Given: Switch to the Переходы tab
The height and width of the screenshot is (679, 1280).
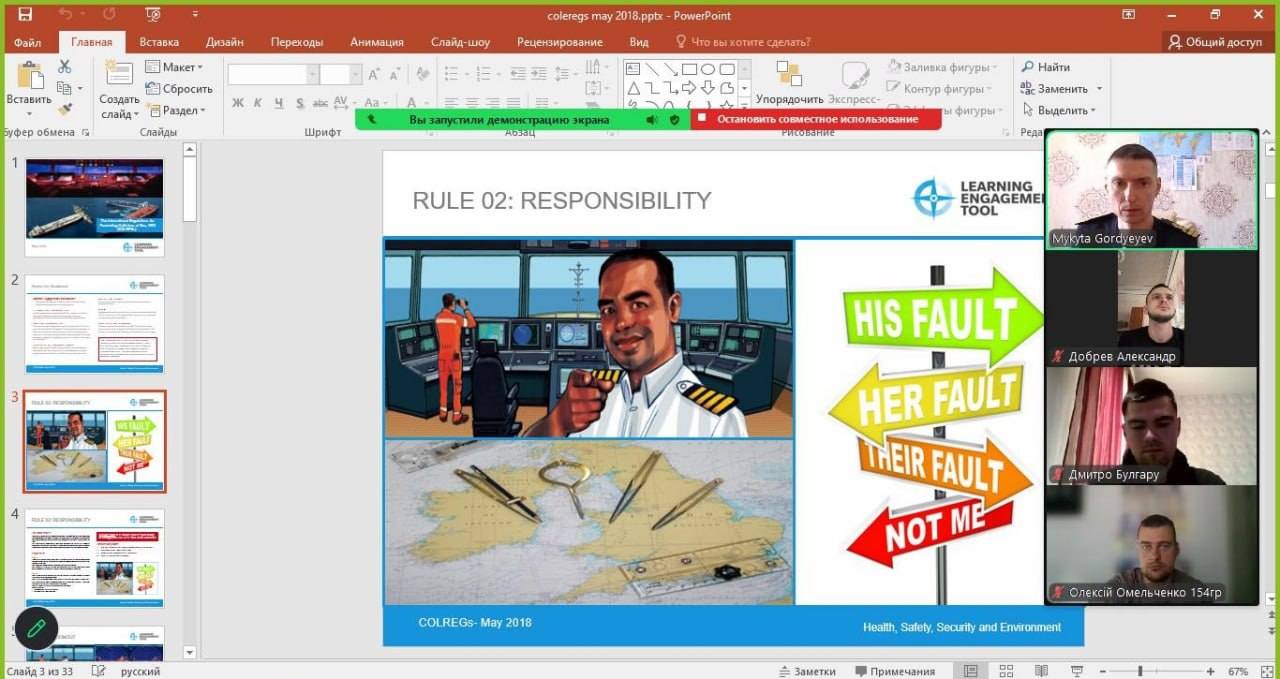Looking at the screenshot, I should click(297, 42).
